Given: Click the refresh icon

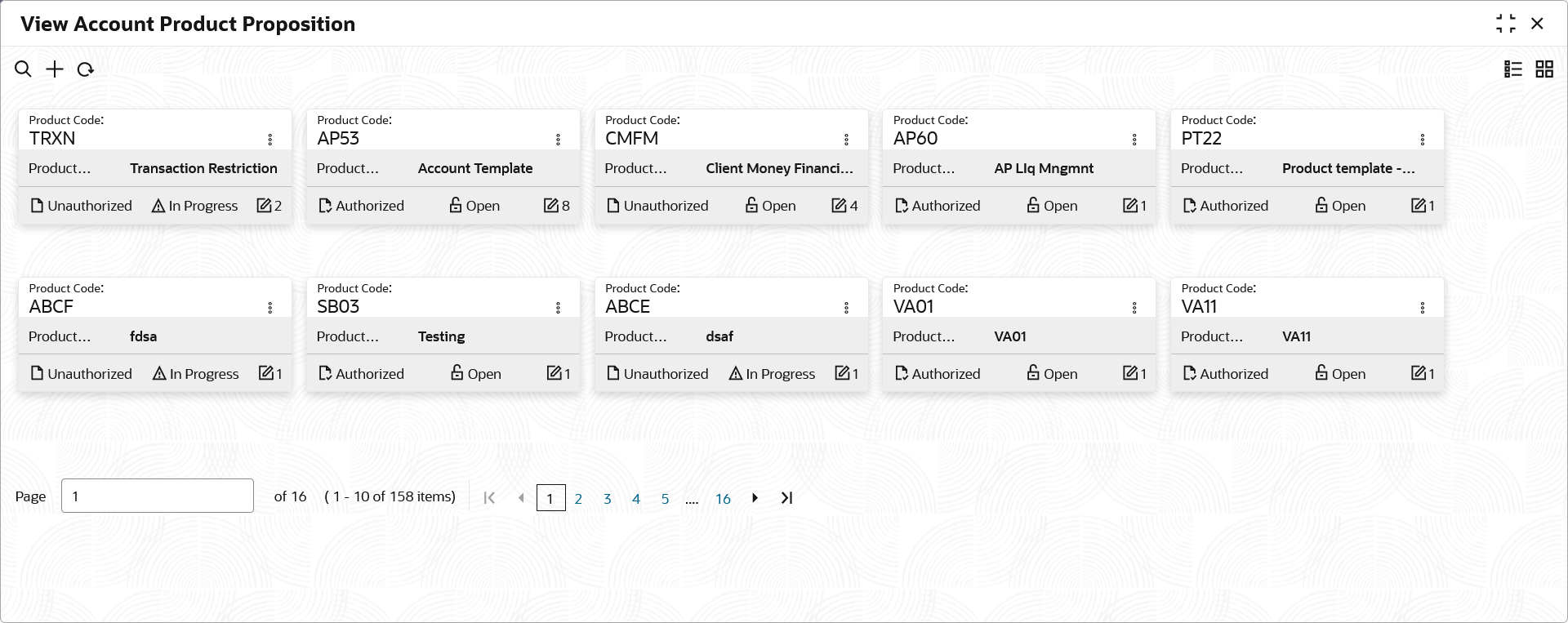Looking at the screenshot, I should coord(85,69).
